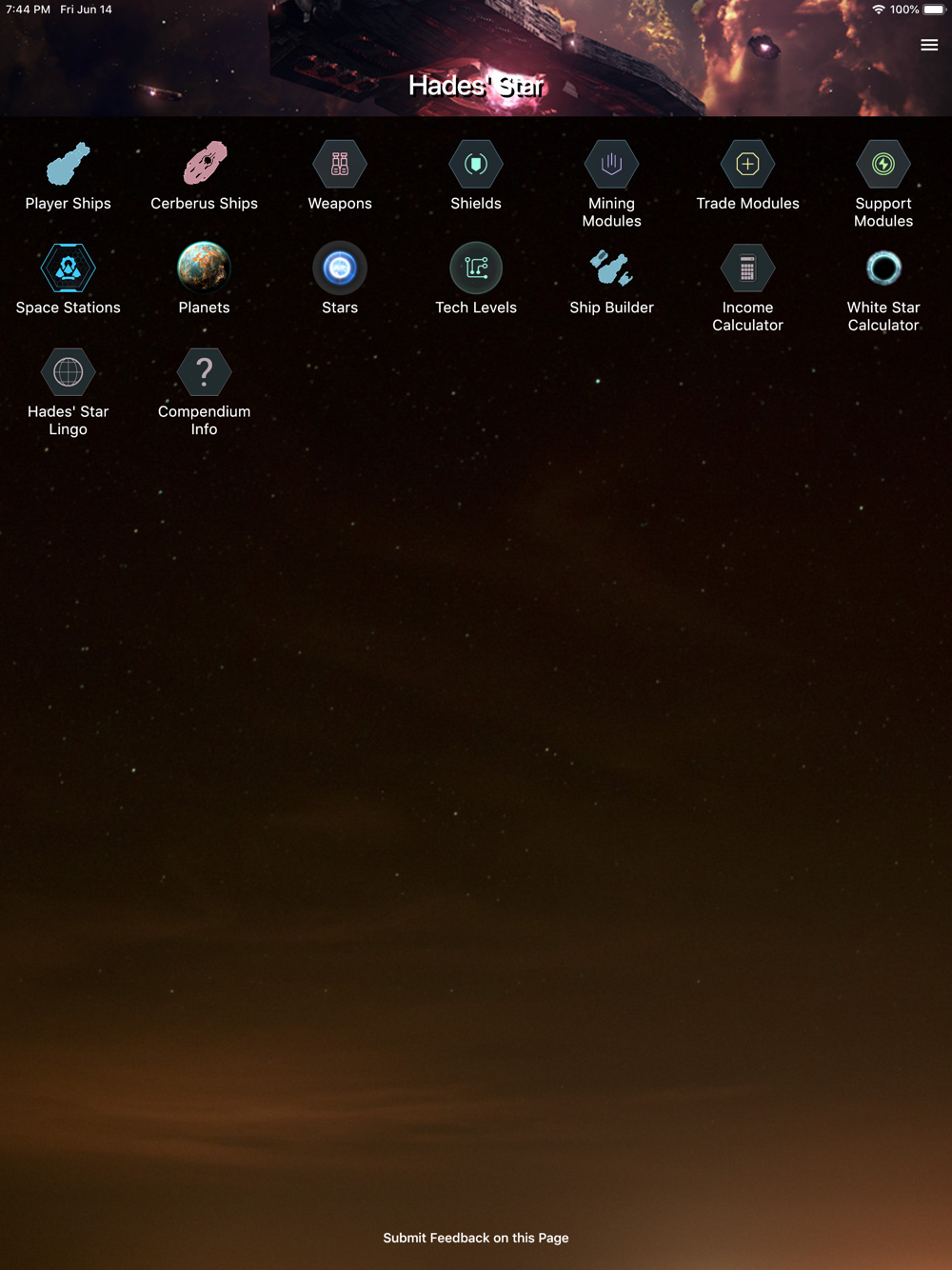Image resolution: width=952 pixels, height=1270 pixels.
Task: Tap the Weapons hexagon icon
Action: (340, 164)
